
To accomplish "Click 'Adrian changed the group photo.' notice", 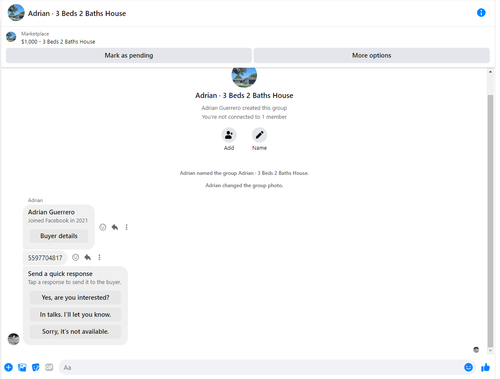I will (x=244, y=185).
